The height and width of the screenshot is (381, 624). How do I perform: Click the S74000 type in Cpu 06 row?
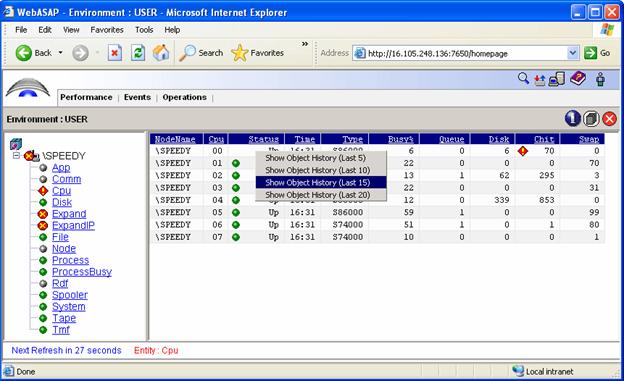[348, 225]
